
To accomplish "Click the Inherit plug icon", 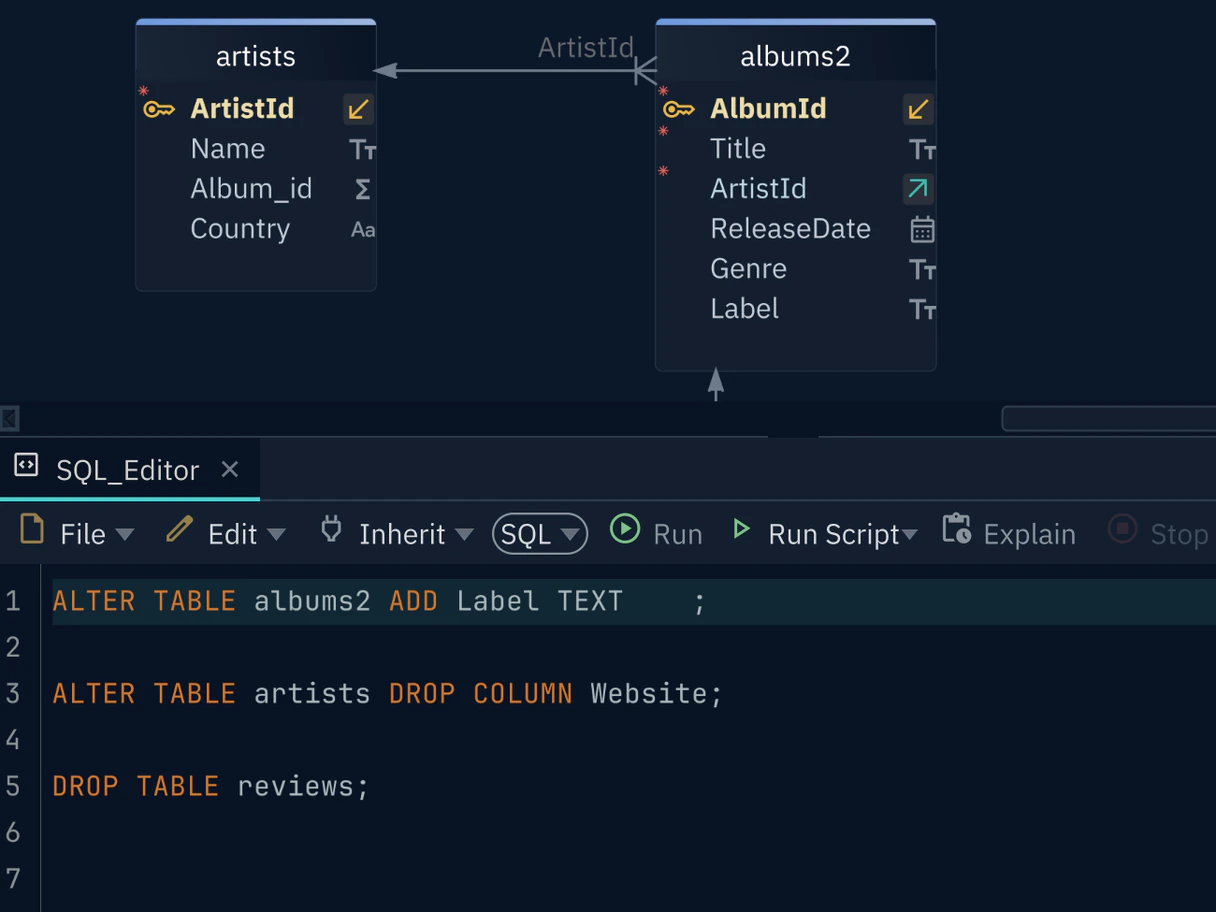I will [x=331, y=529].
